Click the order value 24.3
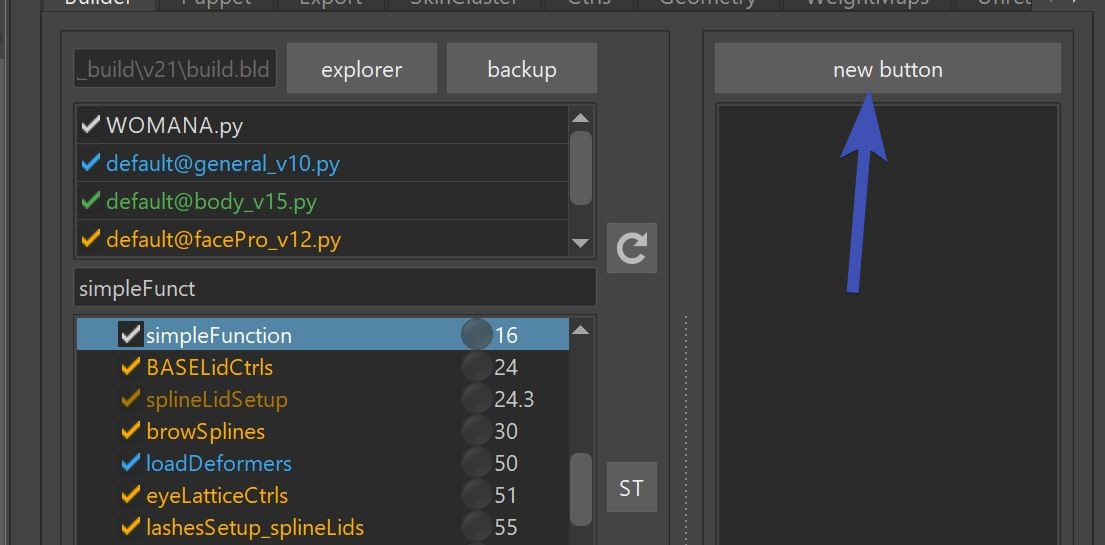 pos(514,400)
